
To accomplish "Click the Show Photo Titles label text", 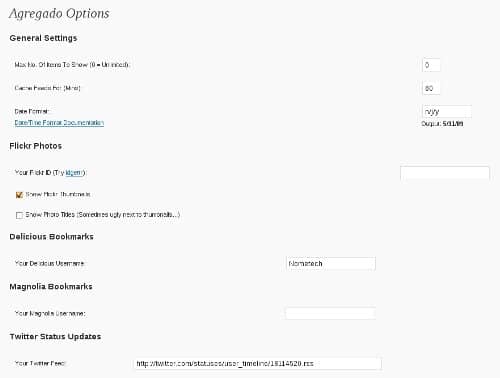I will [103, 215].
